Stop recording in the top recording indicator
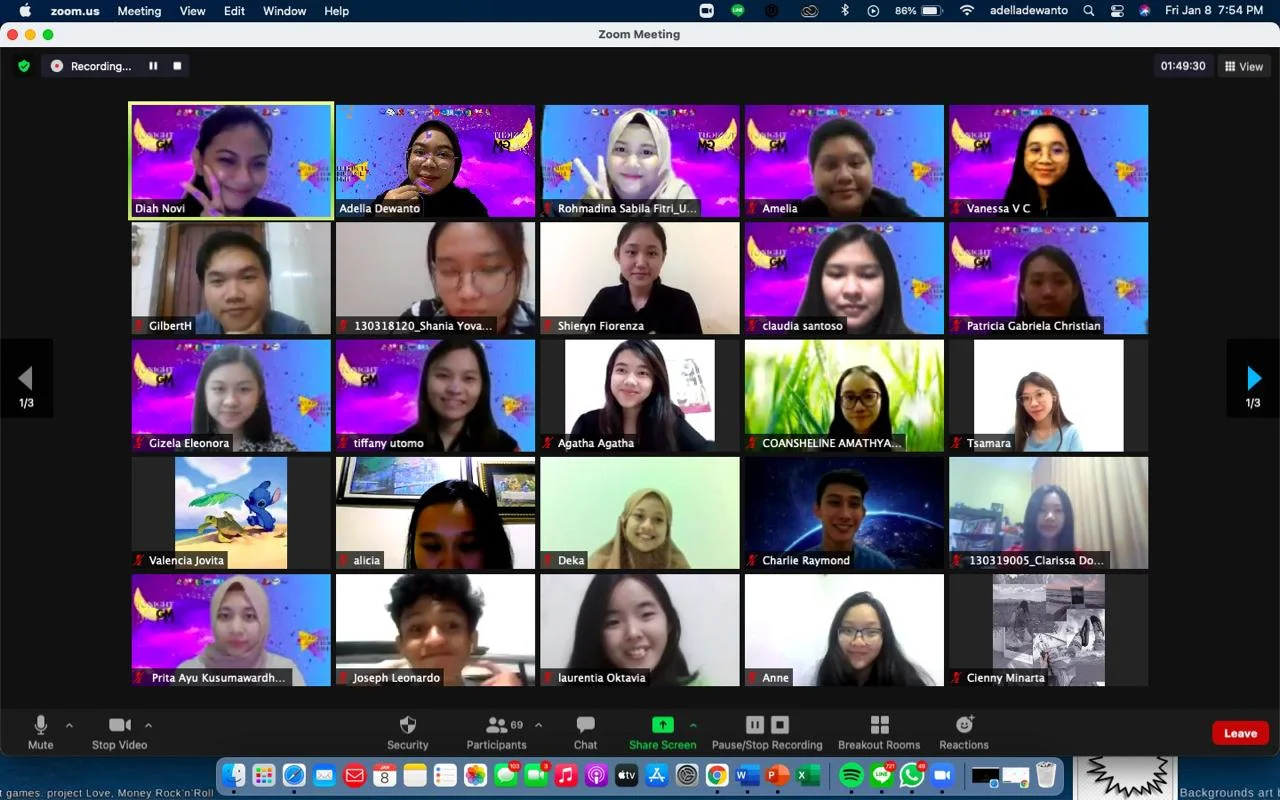Screen dimensions: 1280x800 [x=177, y=66]
